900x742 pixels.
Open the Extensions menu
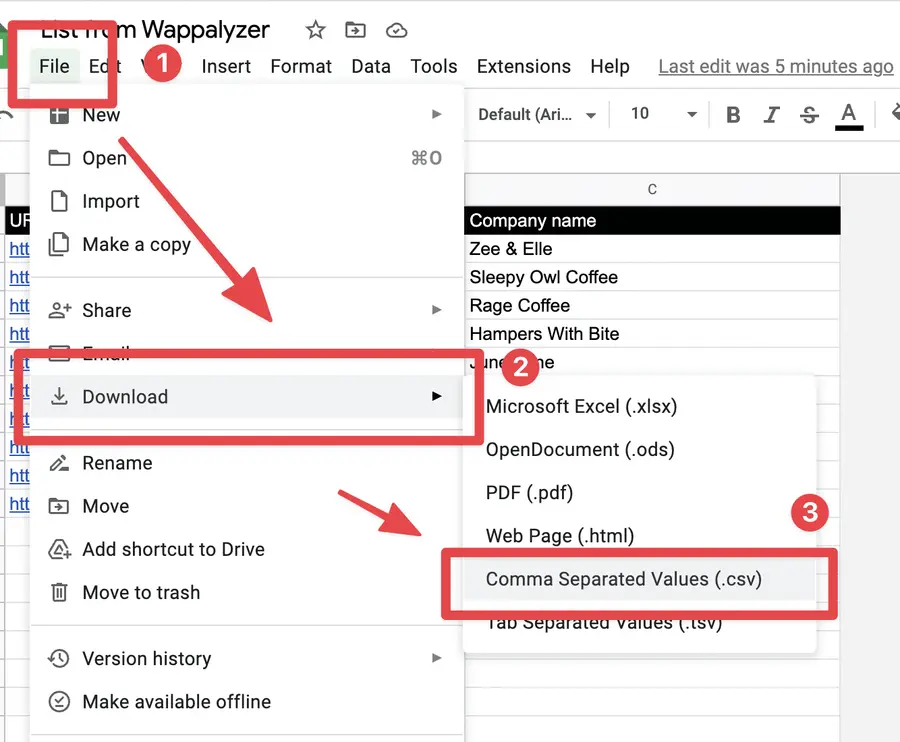coord(523,67)
